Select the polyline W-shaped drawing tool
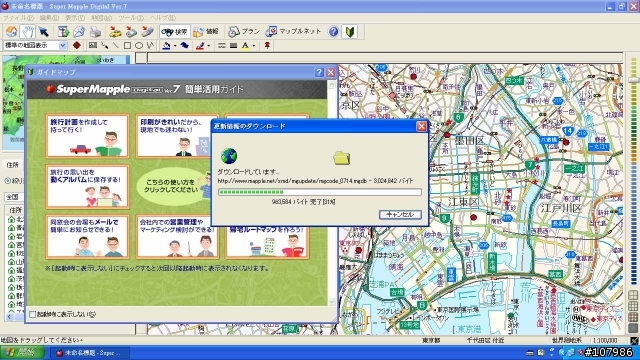The image size is (640, 360). [150, 45]
